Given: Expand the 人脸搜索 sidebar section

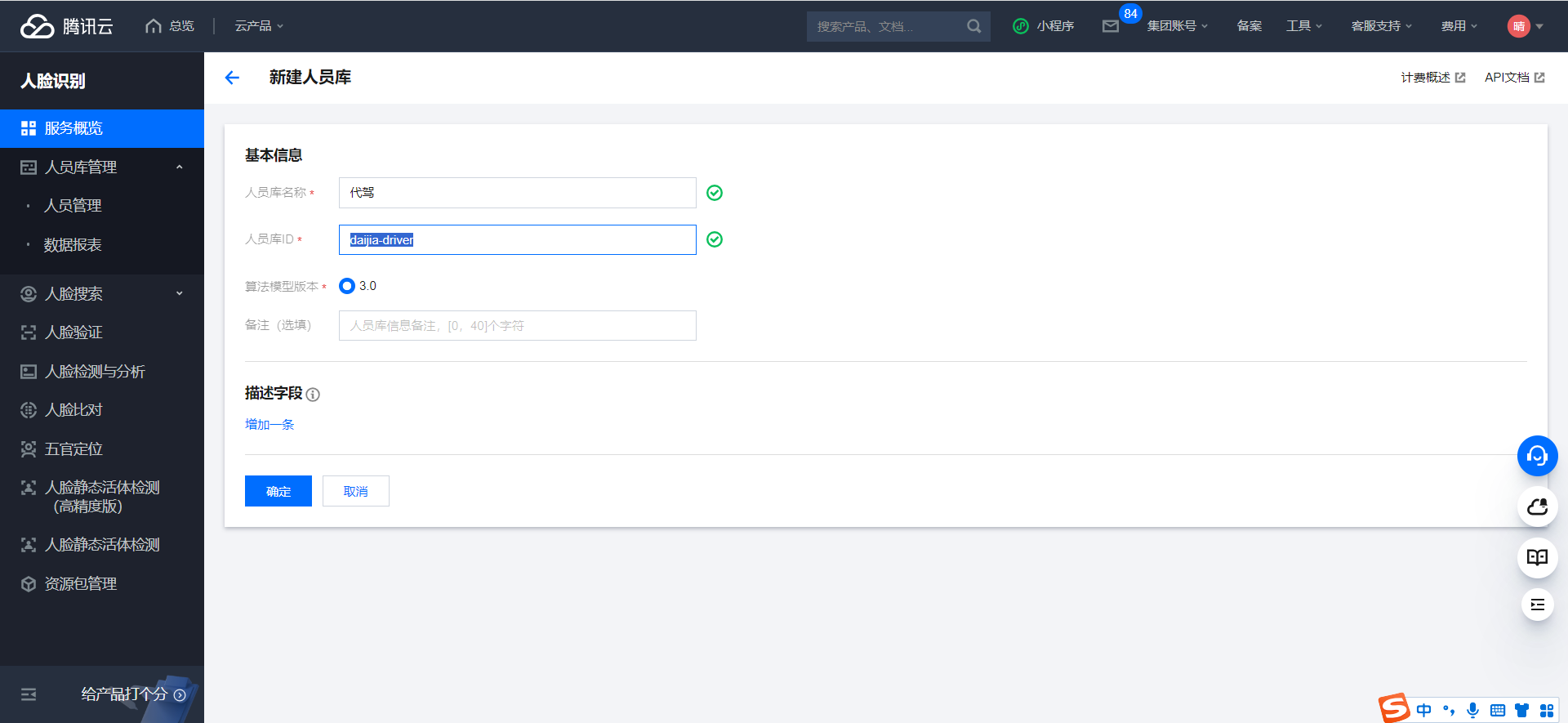Looking at the screenshot, I should click(x=179, y=294).
